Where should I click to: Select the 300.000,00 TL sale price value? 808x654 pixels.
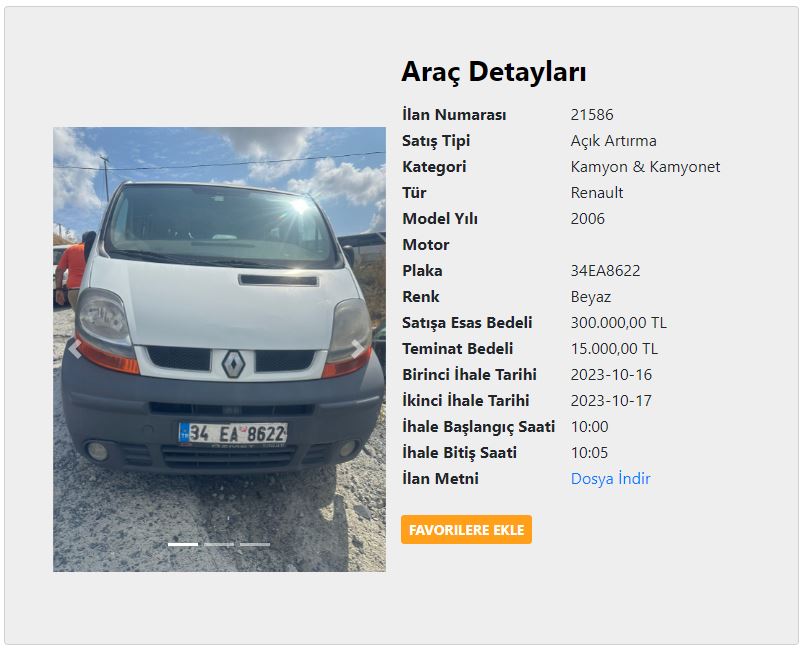point(618,323)
